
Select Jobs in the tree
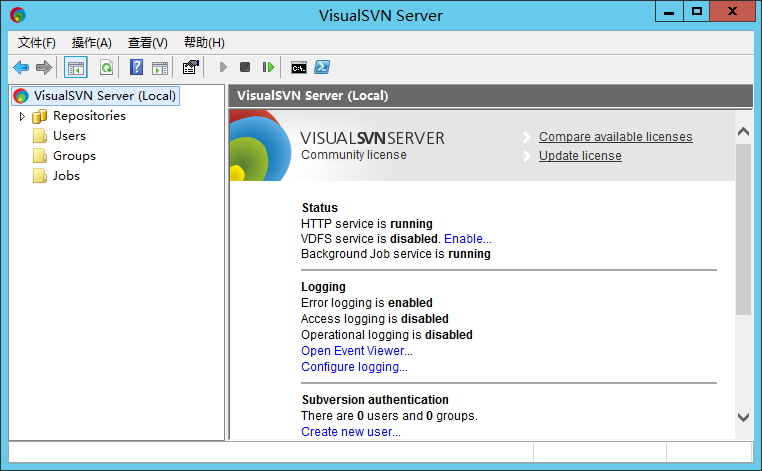(x=66, y=175)
